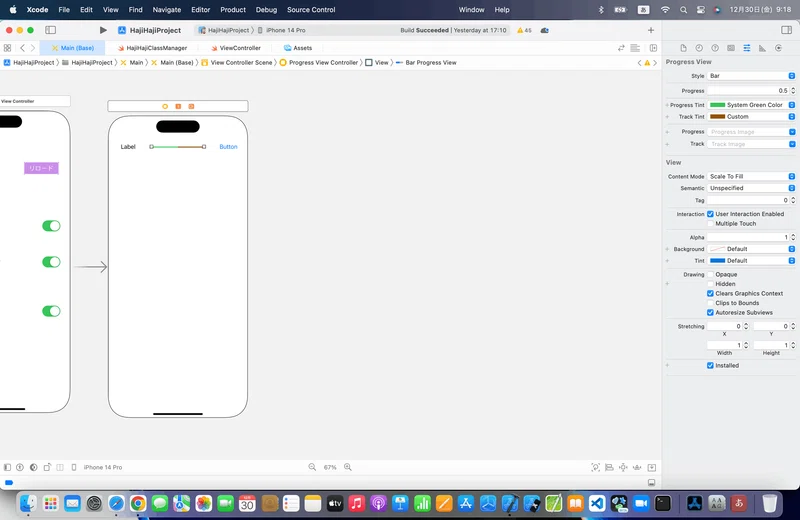Check the Hidden checkbox
The image size is (800, 520).
coord(710,284)
